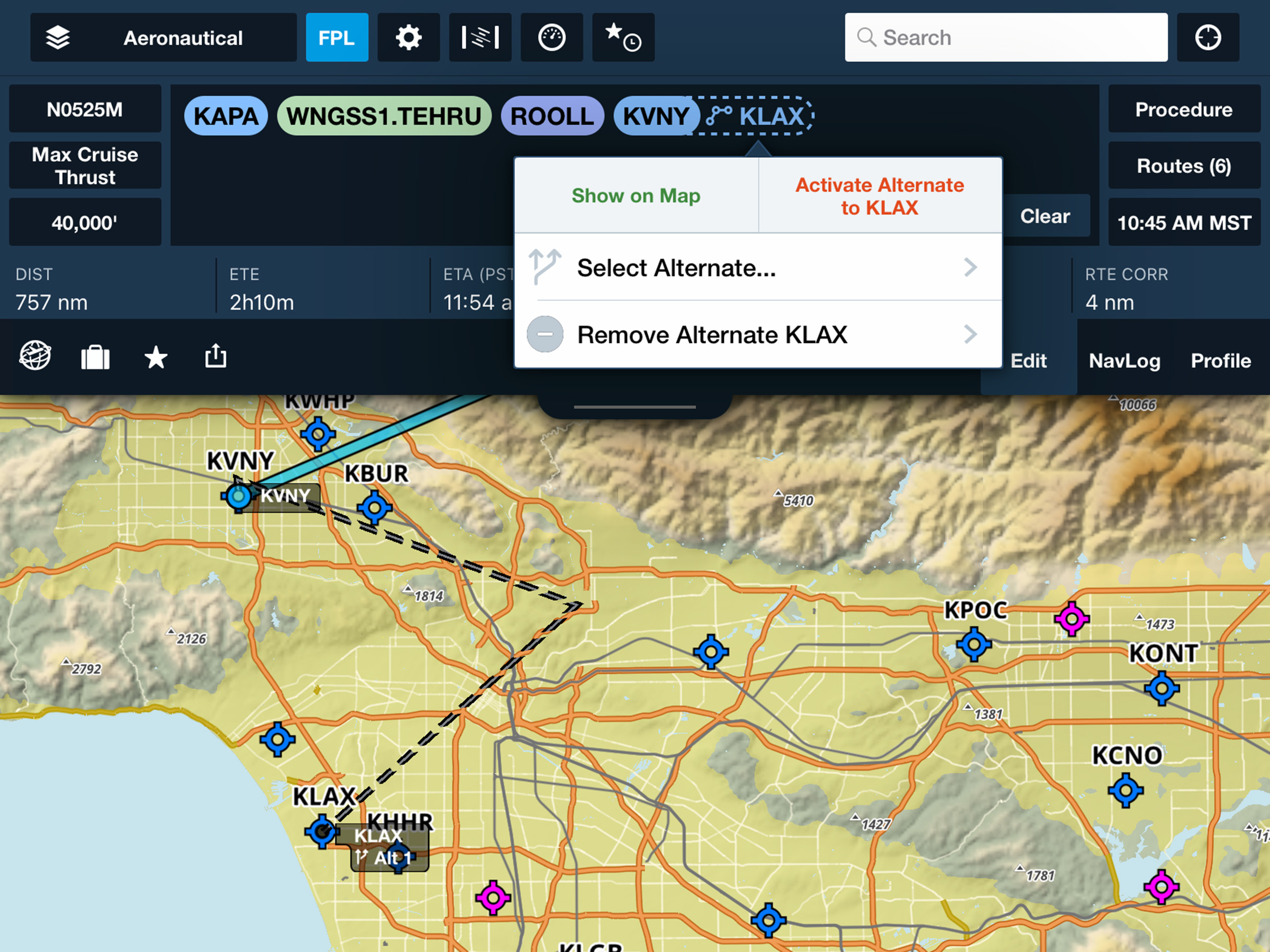Image resolution: width=1270 pixels, height=952 pixels.
Task: Click the Search input field
Action: pyautogui.click(x=1006, y=38)
